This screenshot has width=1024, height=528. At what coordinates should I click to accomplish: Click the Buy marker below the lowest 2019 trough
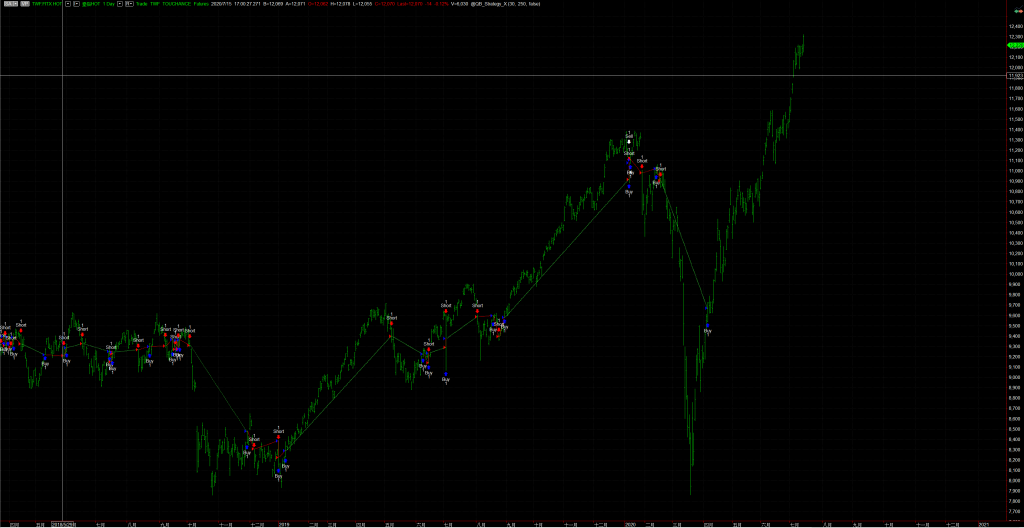[x=278, y=474]
